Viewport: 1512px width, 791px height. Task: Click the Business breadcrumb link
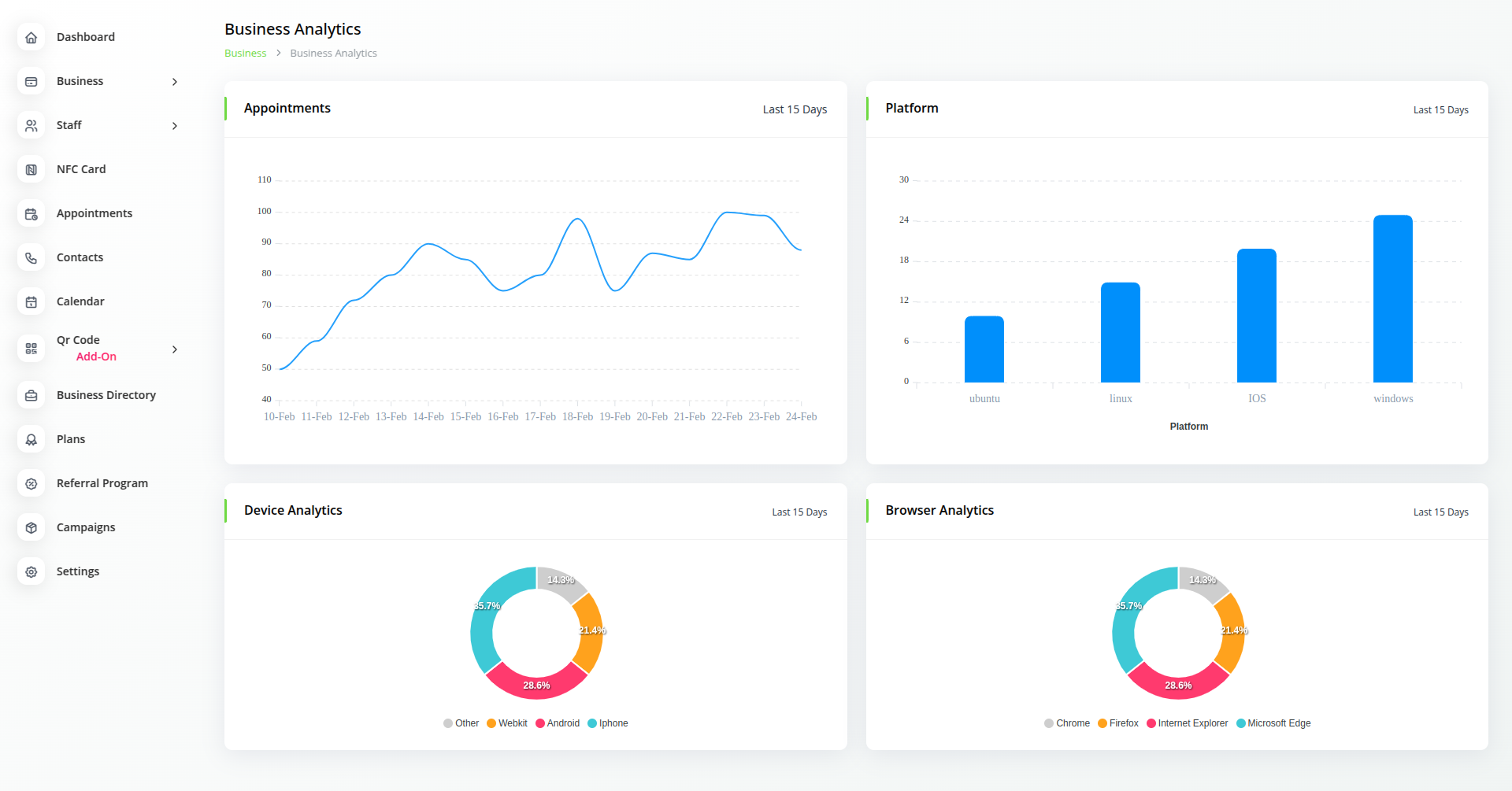pos(245,54)
